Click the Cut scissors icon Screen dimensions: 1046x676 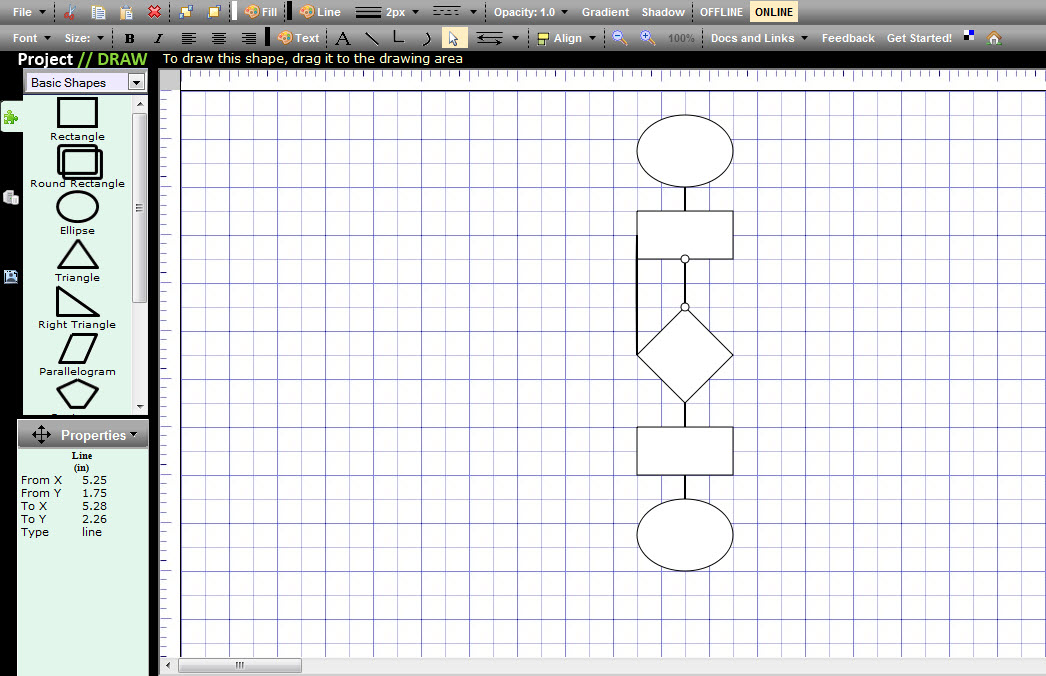(x=69, y=12)
